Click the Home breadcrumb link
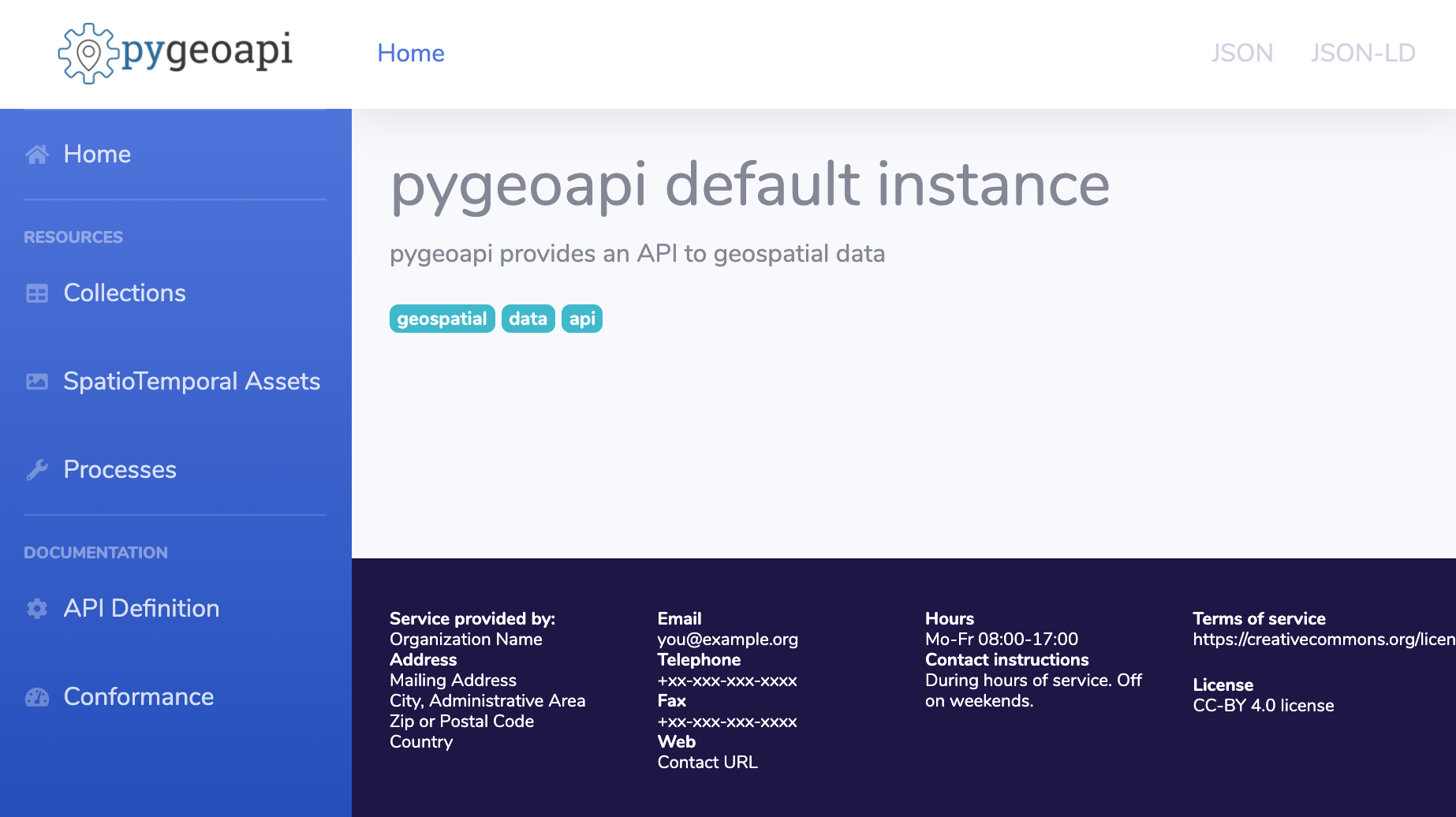Screen dimensions: 1456x817 point(410,53)
